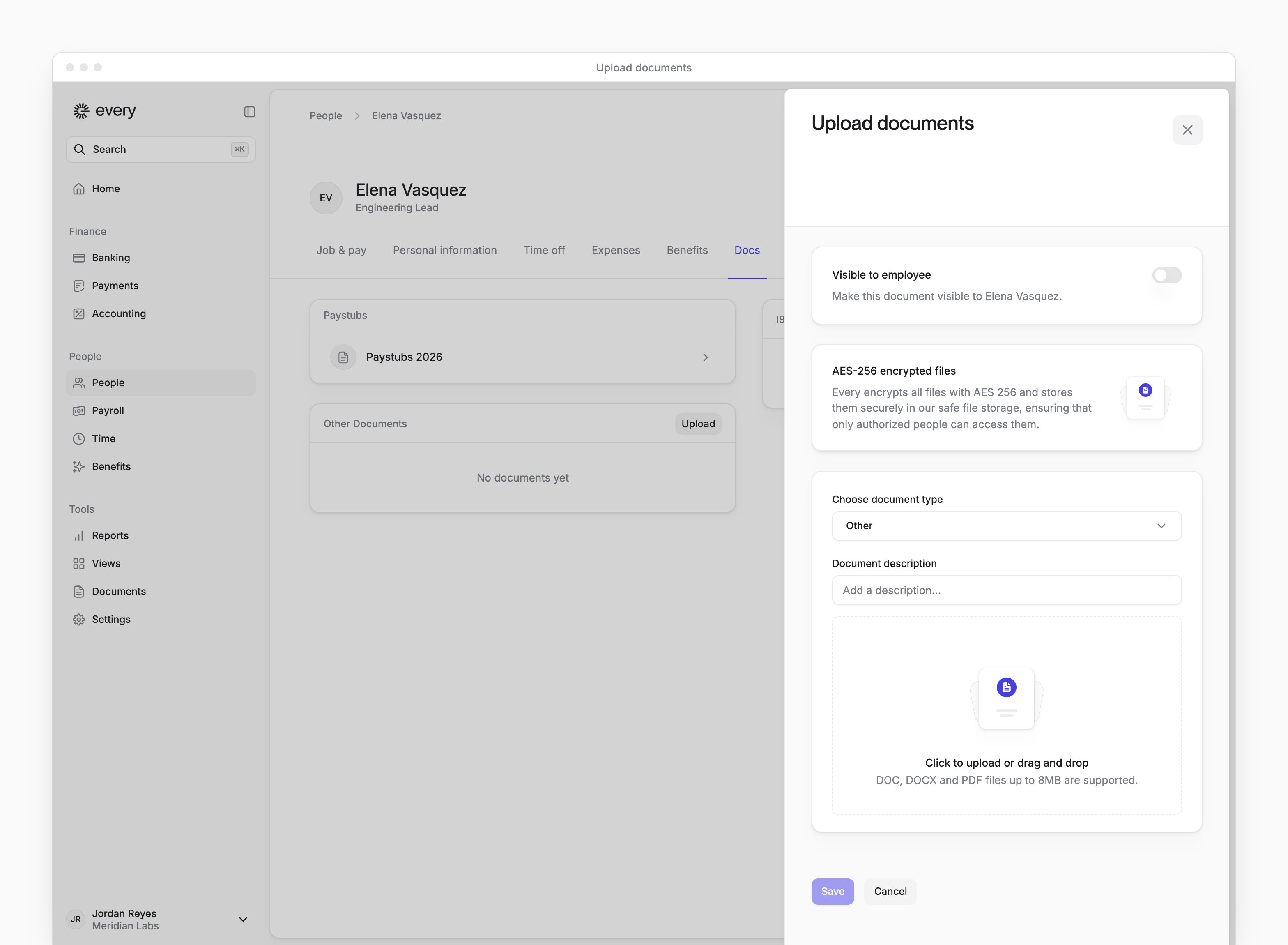Open Views in sidebar
Image resolution: width=1288 pixels, height=945 pixels.
161,563
